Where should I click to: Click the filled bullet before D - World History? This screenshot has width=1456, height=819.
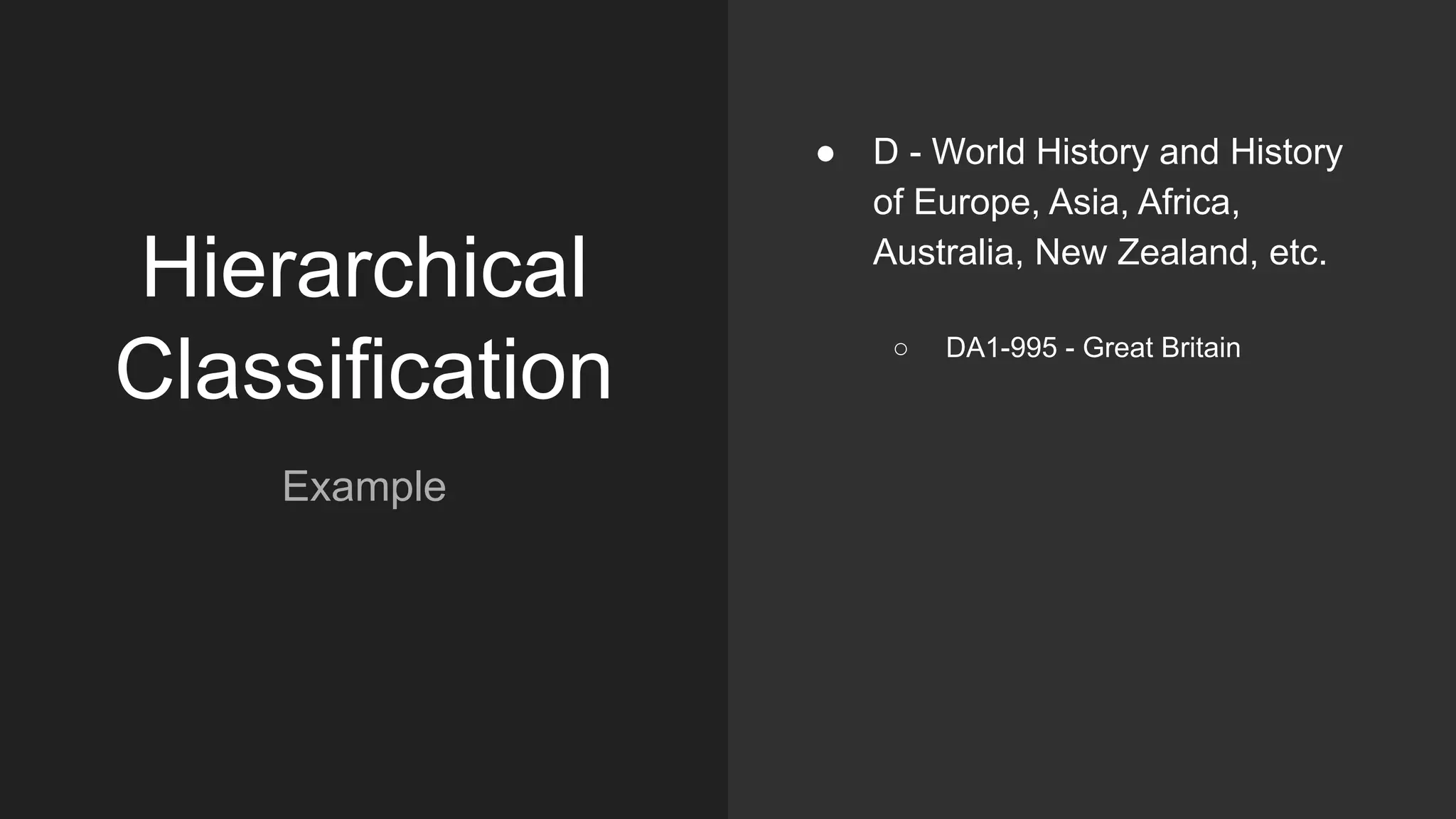click(825, 154)
